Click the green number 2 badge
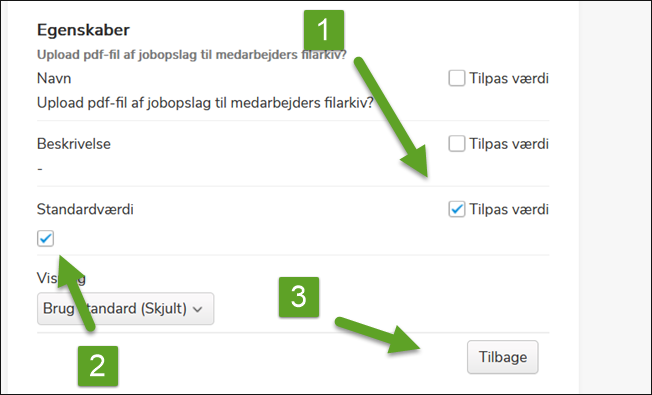 pyautogui.click(x=98, y=366)
